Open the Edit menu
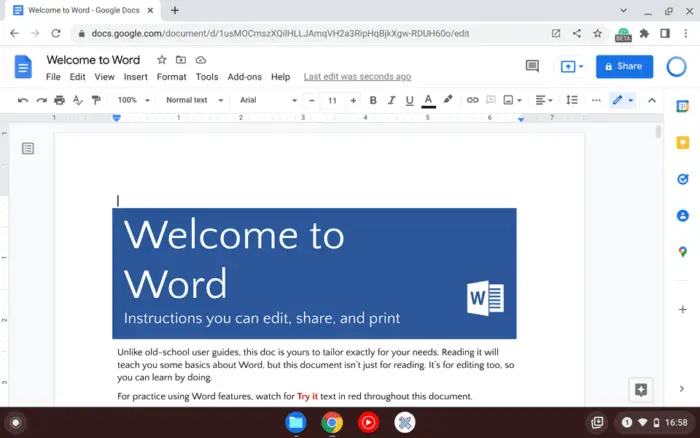Screen dimensions: 700x438 pyautogui.click(x=77, y=77)
